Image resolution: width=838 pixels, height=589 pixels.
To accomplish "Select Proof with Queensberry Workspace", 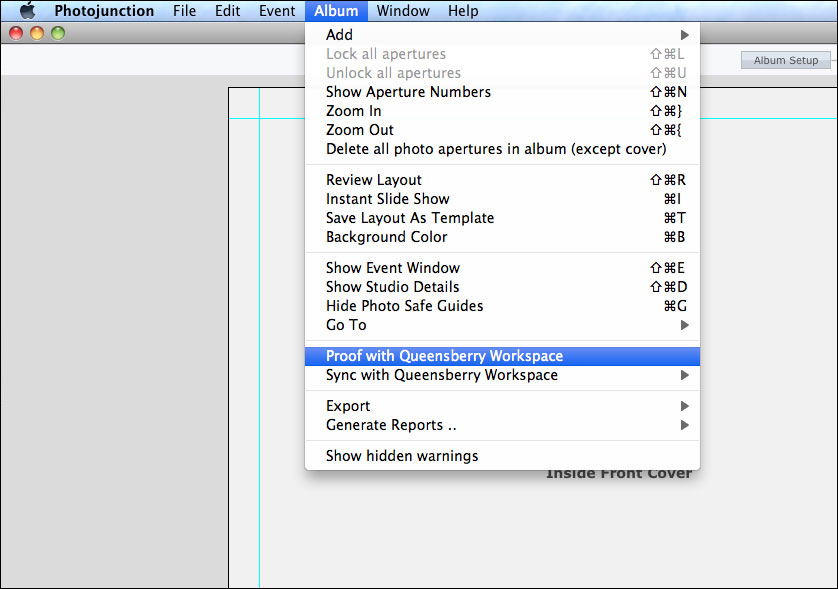I will [x=502, y=356].
